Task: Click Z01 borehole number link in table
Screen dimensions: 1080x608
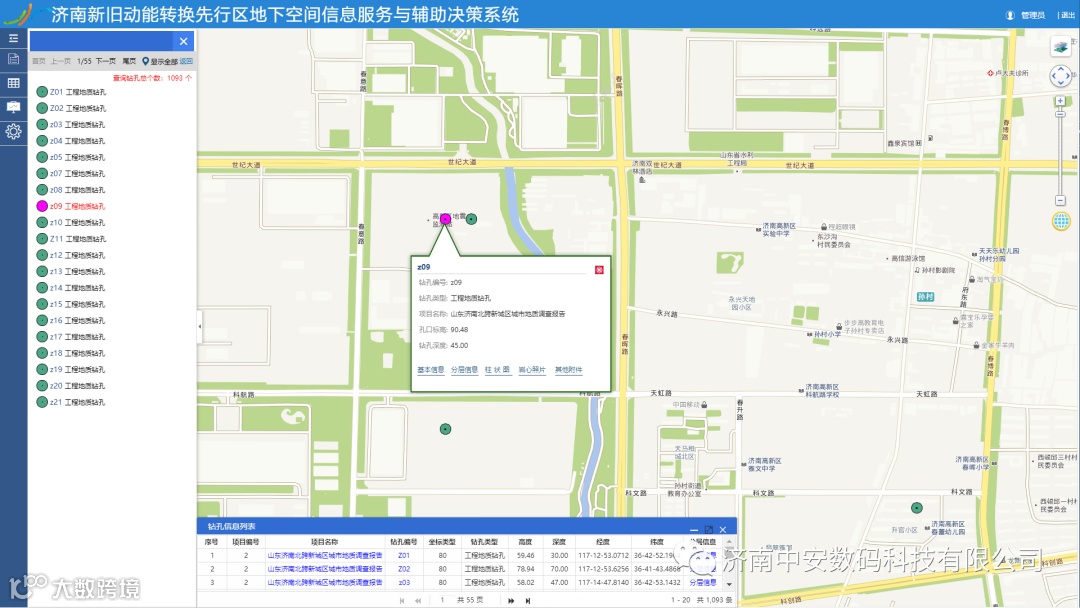Action: tap(404, 556)
